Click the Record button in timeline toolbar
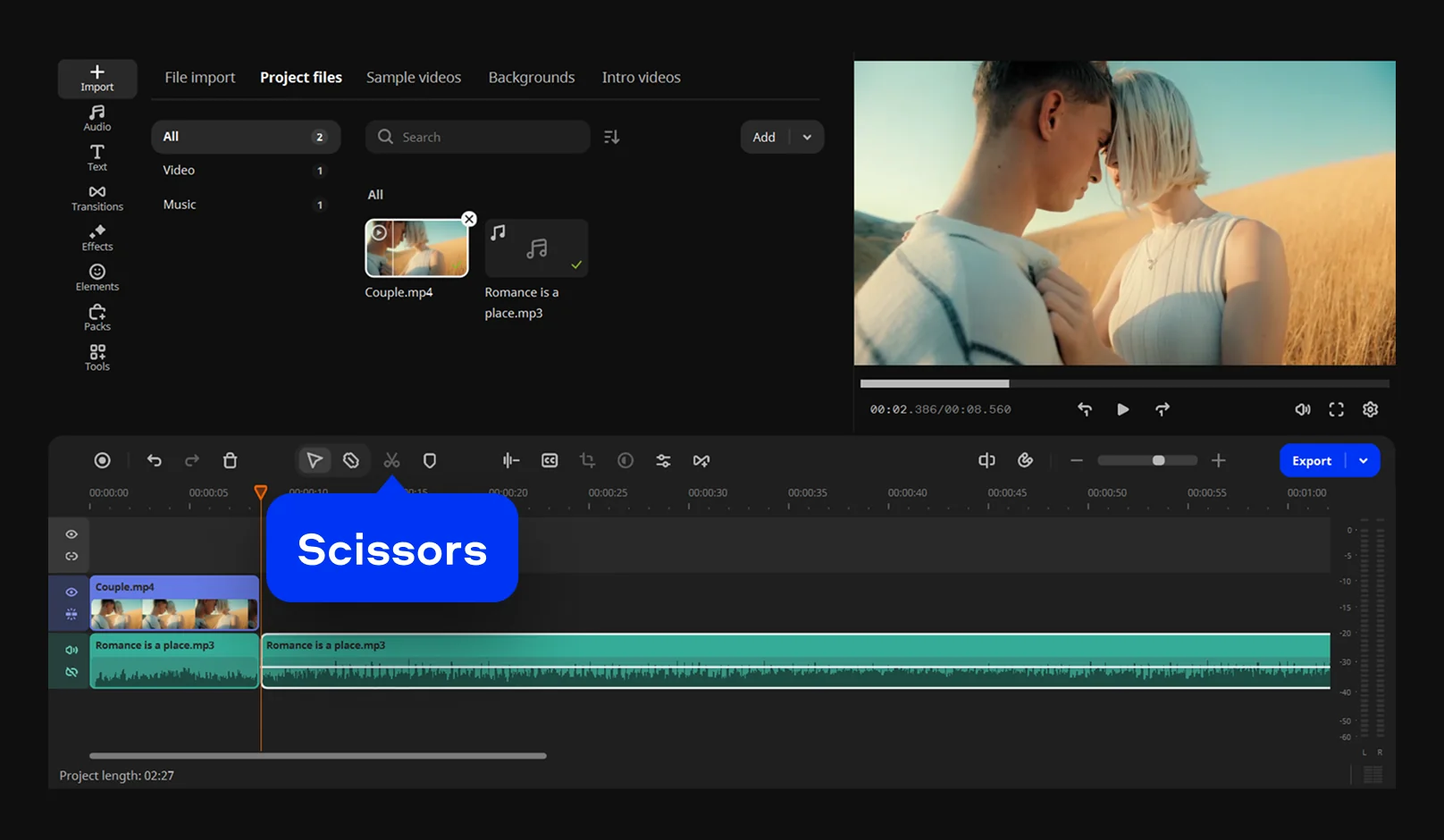 click(103, 460)
